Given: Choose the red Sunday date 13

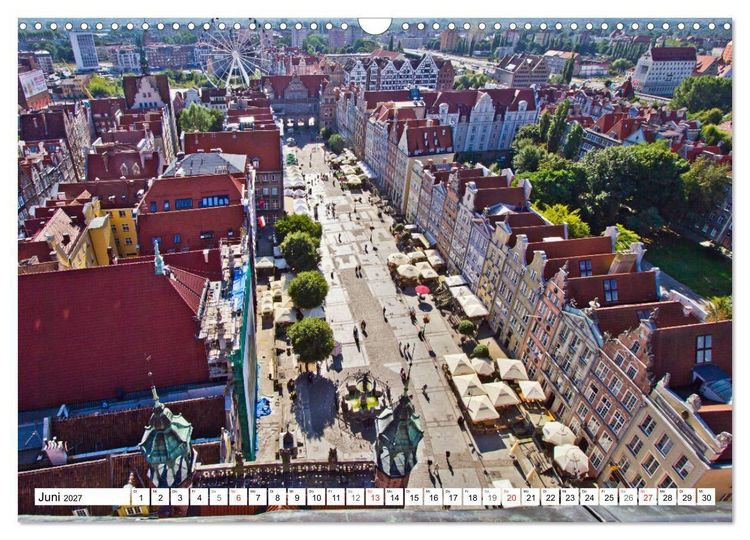Looking at the screenshot, I should [375, 497].
